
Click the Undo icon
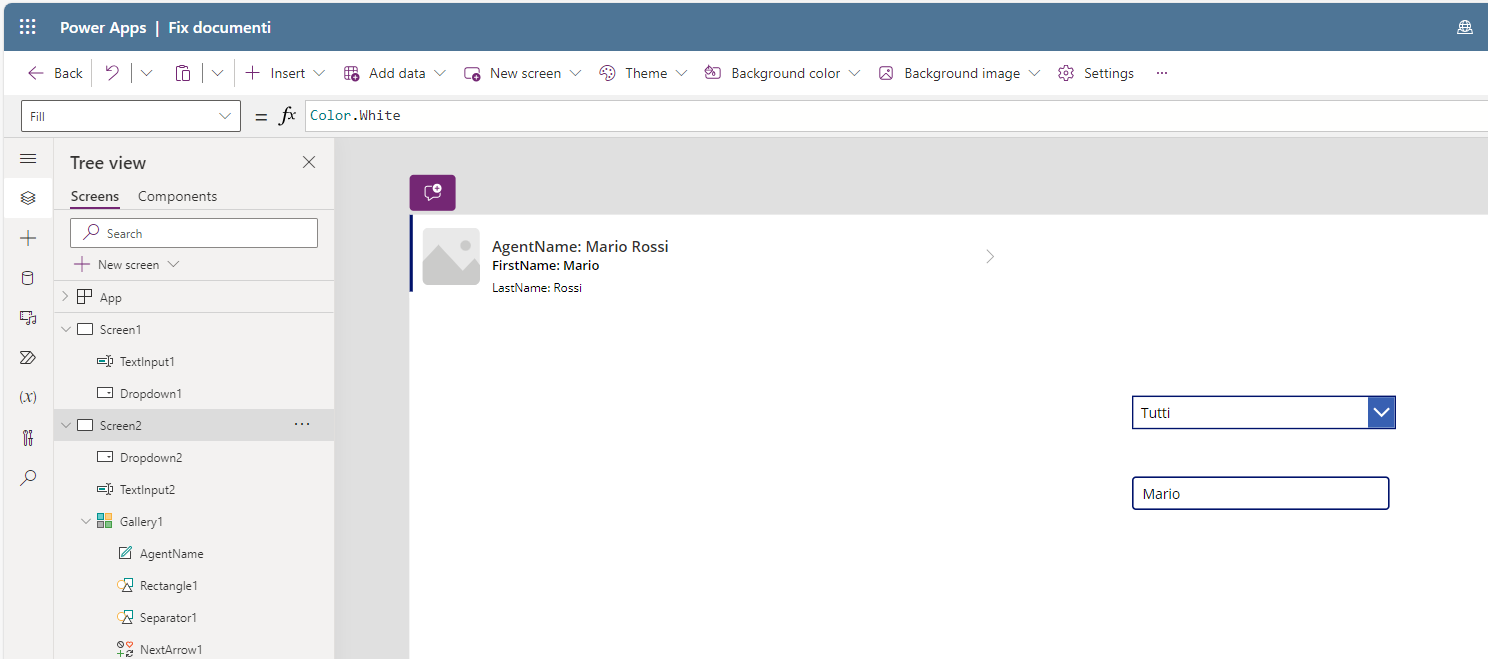coord(112,73)
